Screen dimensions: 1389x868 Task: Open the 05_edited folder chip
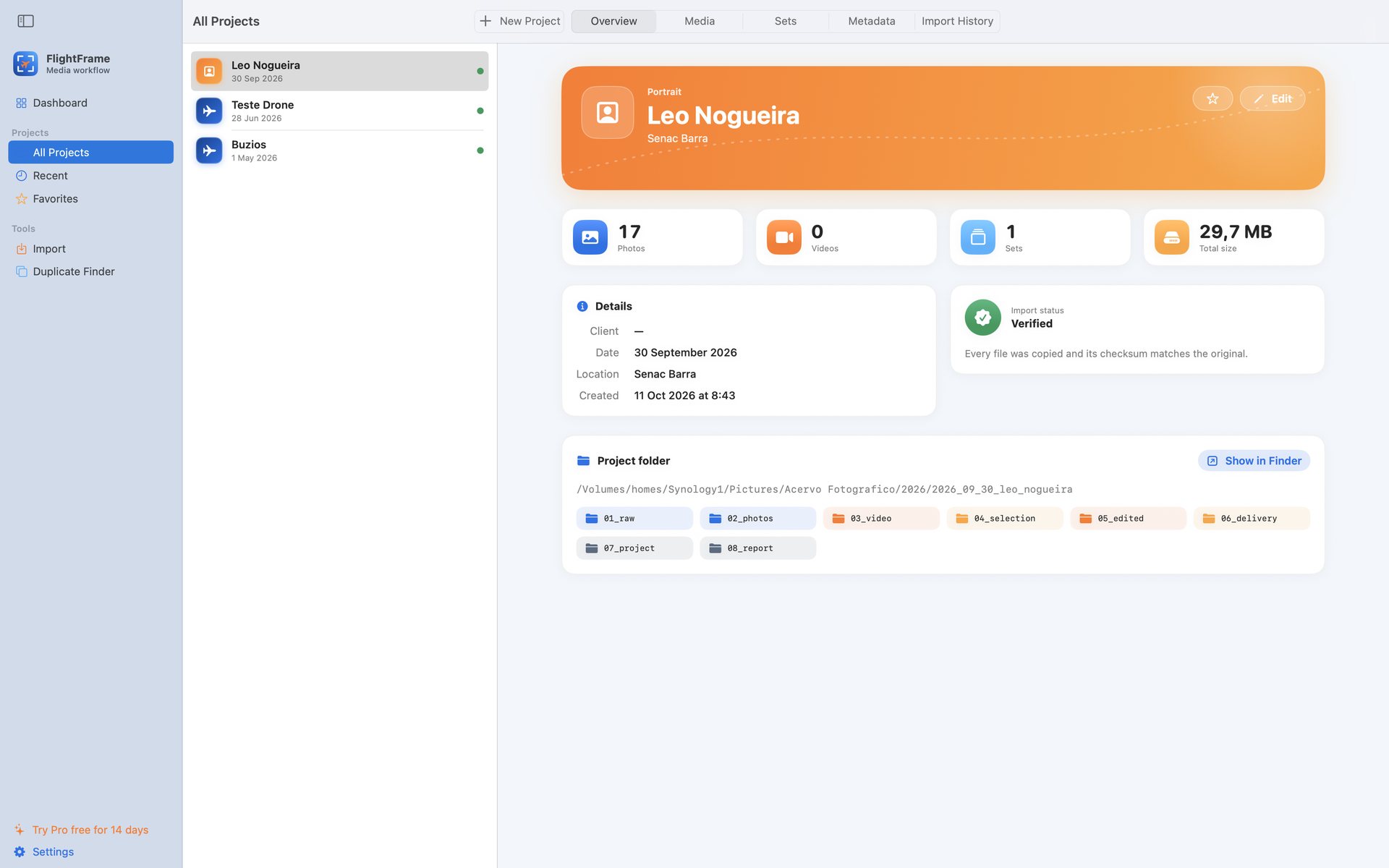click(x=1128, y=519)
